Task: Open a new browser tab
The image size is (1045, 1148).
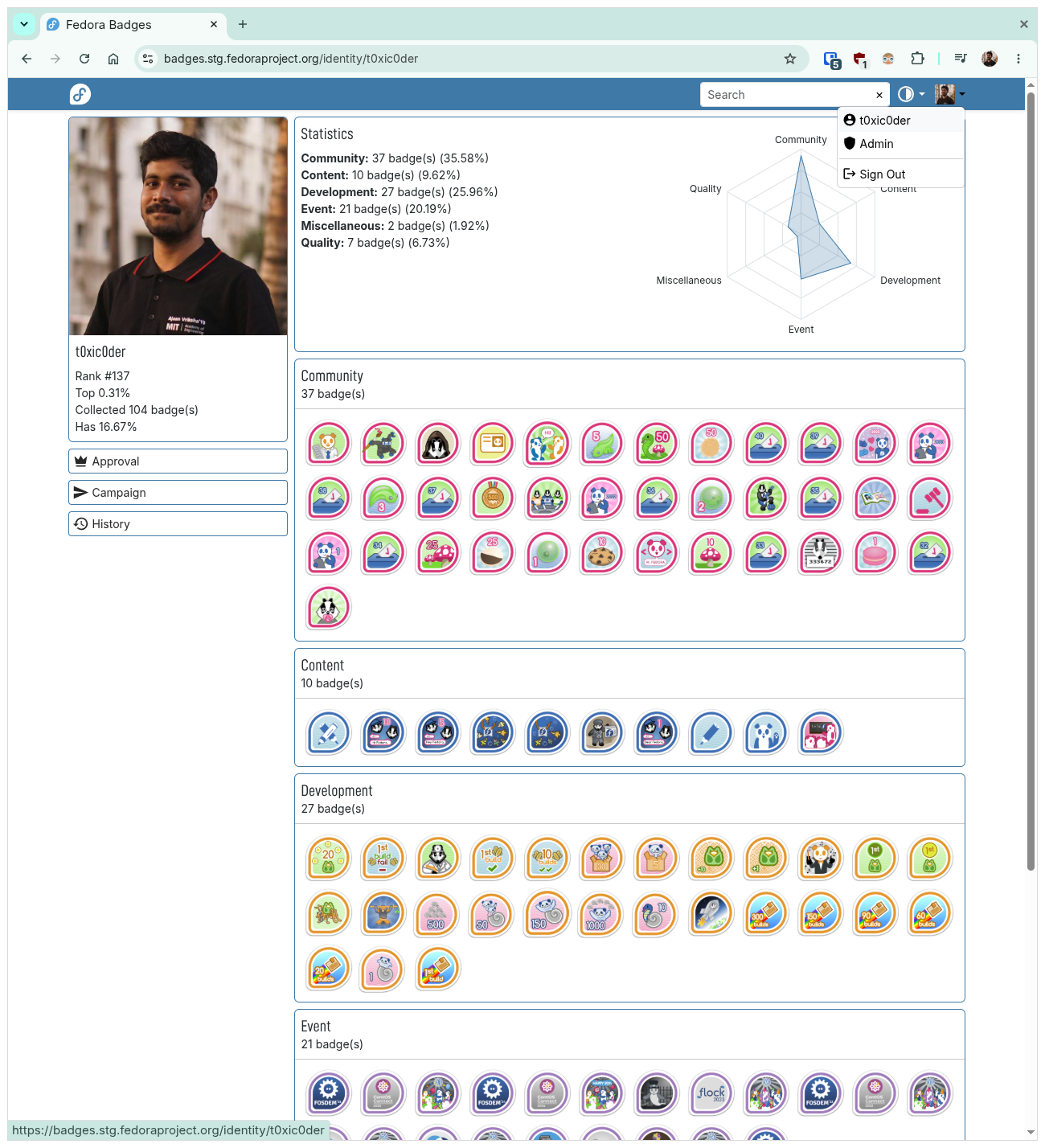Action: [243, 24]
